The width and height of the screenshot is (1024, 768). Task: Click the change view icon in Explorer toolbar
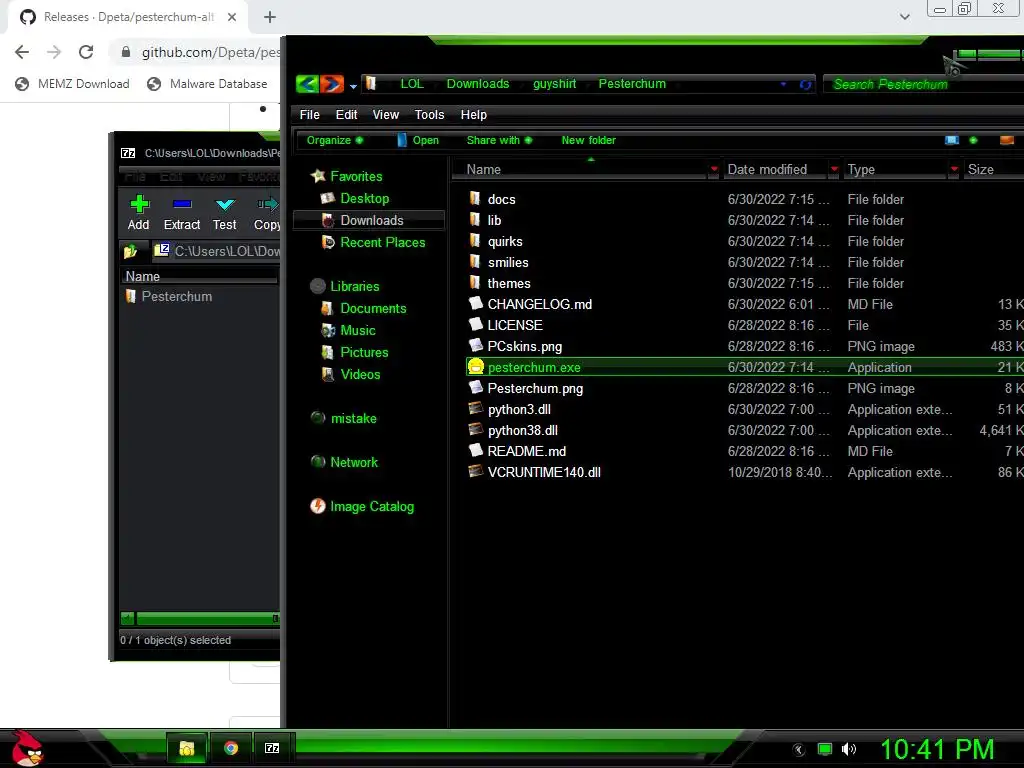(x=952, y=140)
